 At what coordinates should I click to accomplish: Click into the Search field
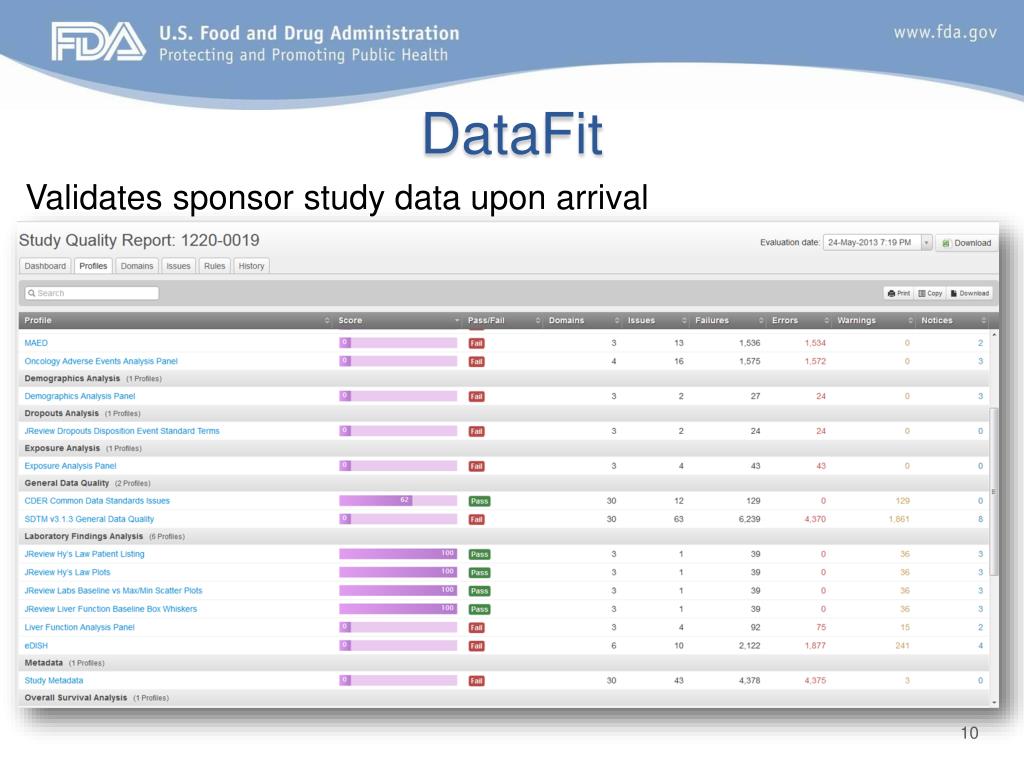pyautogui.click(x=92, y=293)
